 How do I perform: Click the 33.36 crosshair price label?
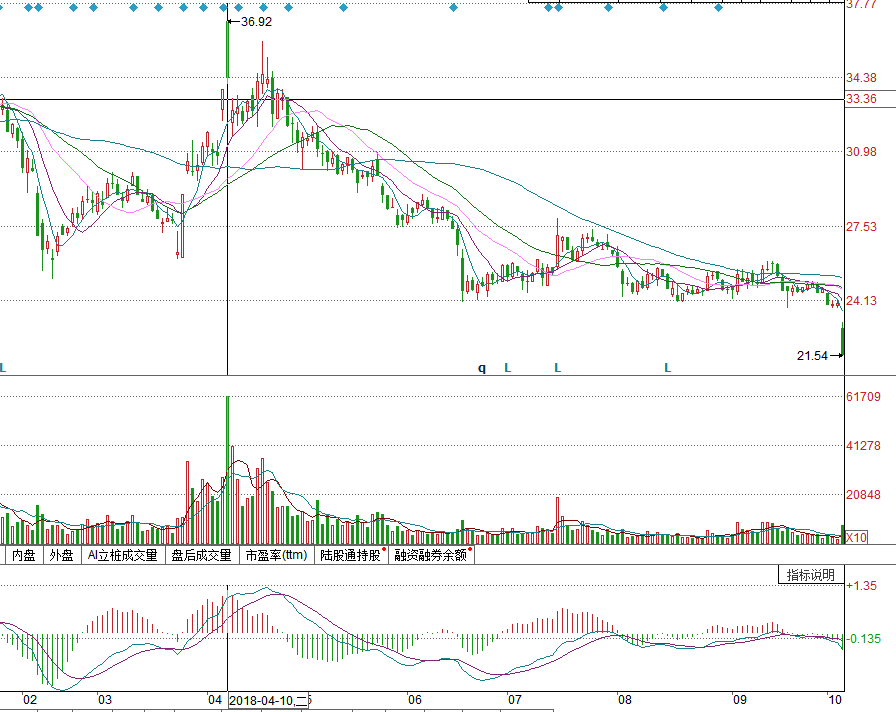coord(861,99)
